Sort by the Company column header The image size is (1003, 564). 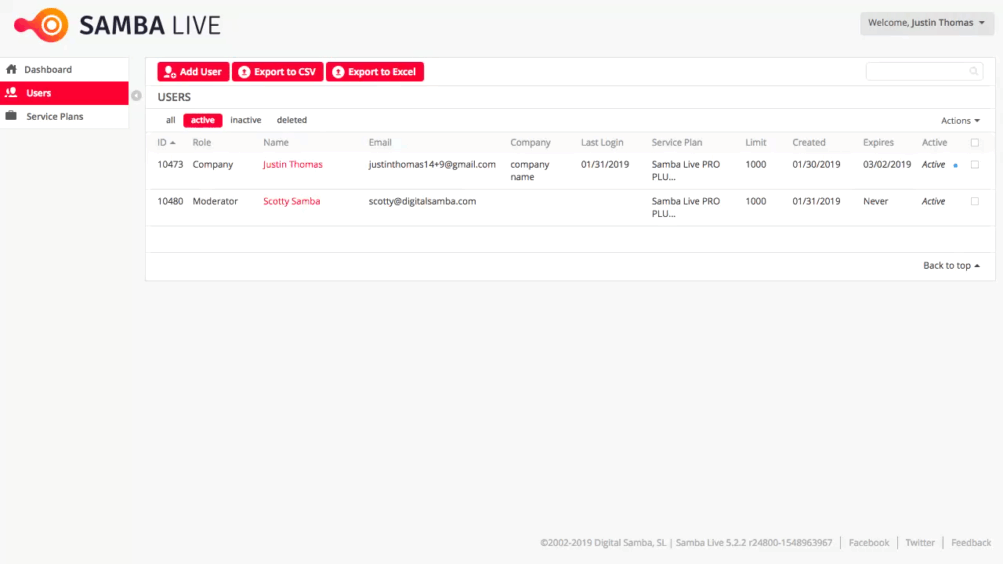530,143
